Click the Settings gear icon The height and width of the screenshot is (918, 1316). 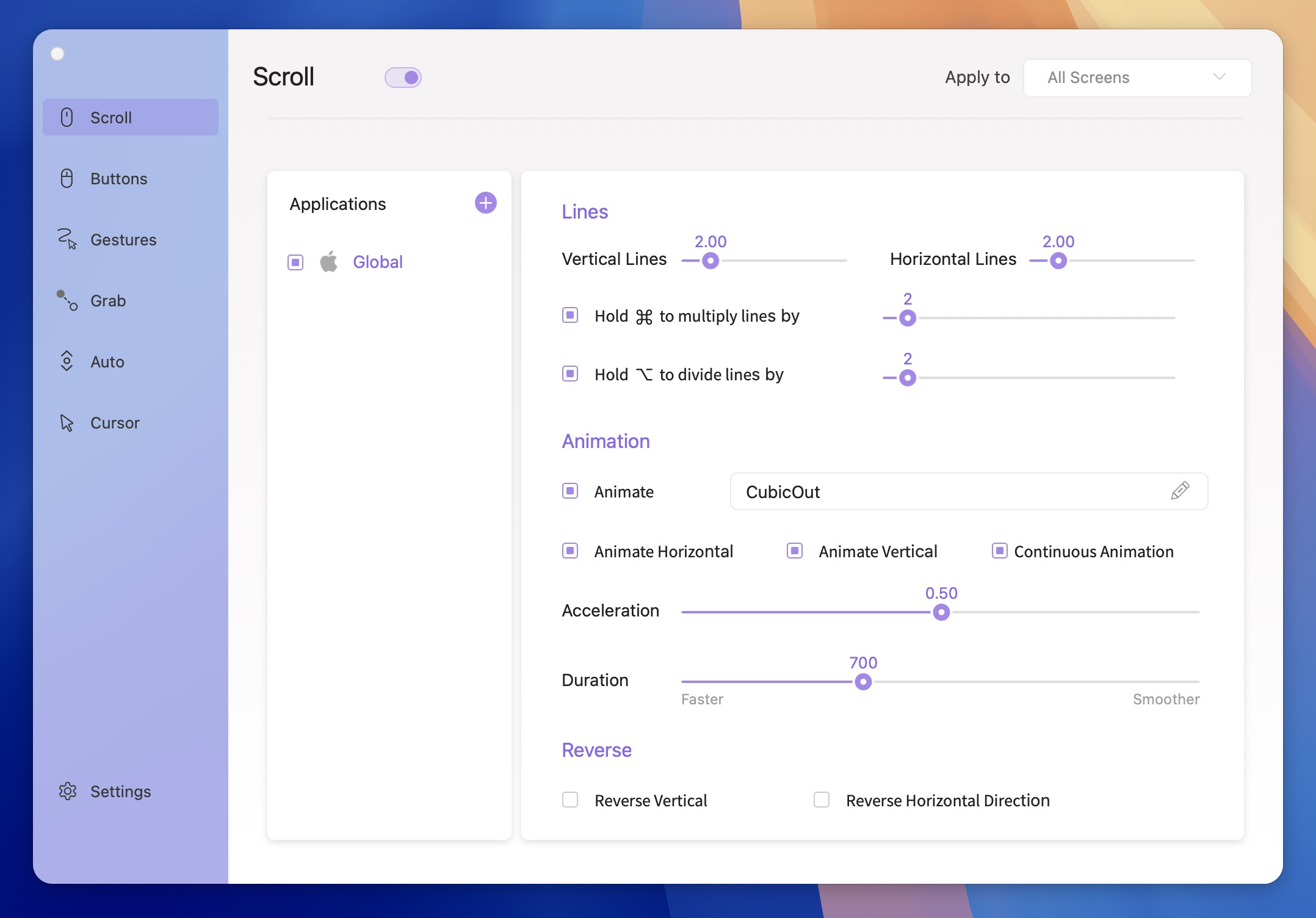point(67,791)
